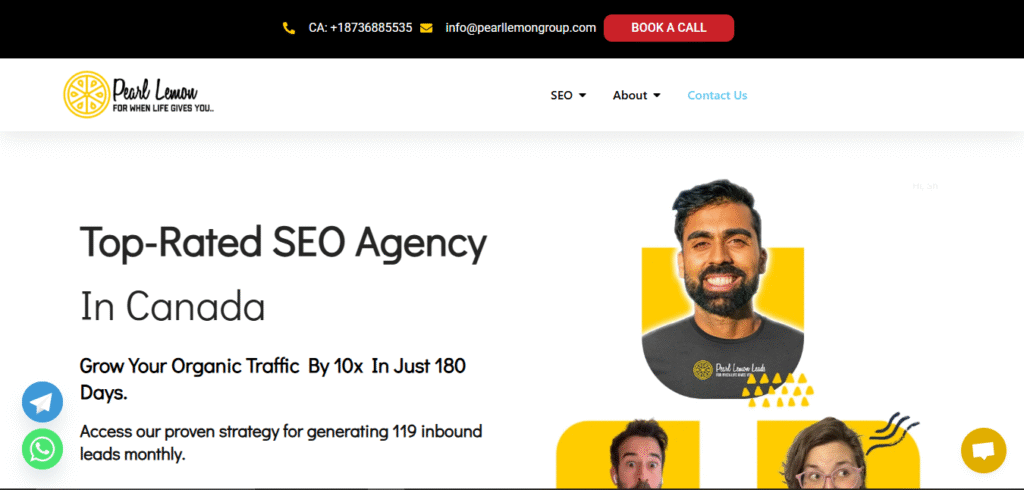Email info@pearllemongroup.com link
Screen dimensions: 1024x490
coord(520,28)
